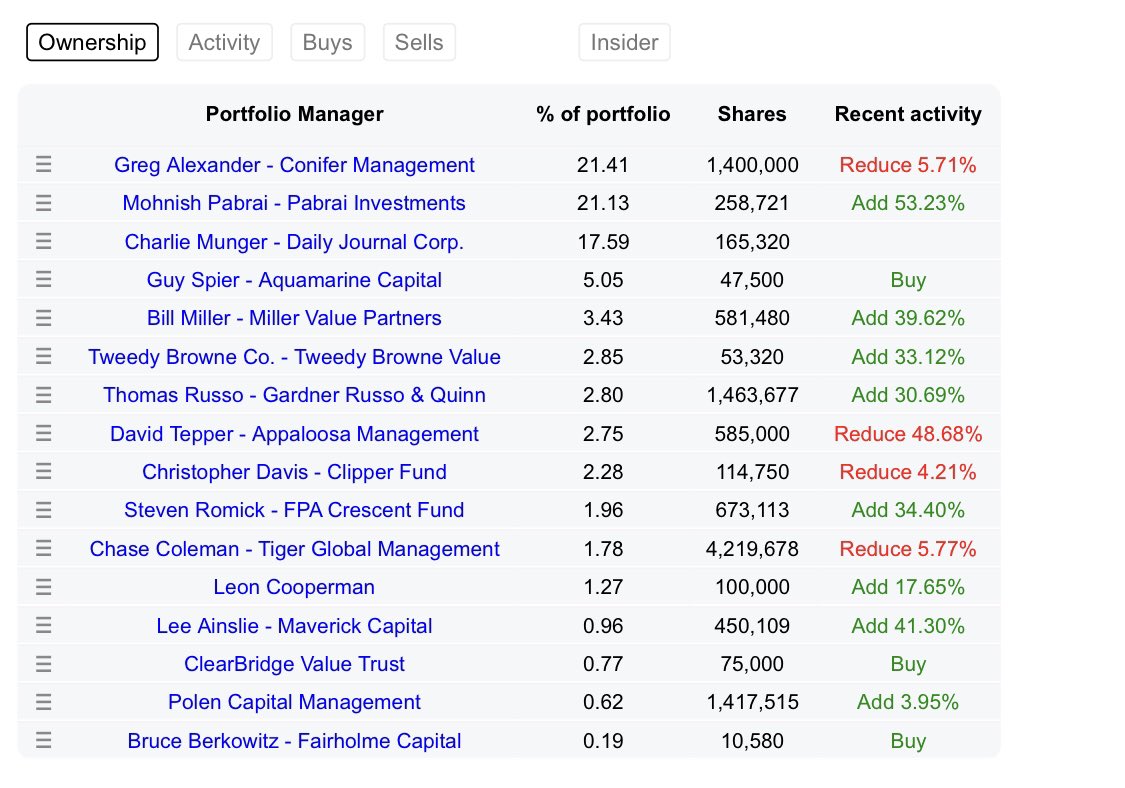Open Steven Romick - FPA Crescent Fund link
The width and height of the screenshot is (1125, 788).
294,510
